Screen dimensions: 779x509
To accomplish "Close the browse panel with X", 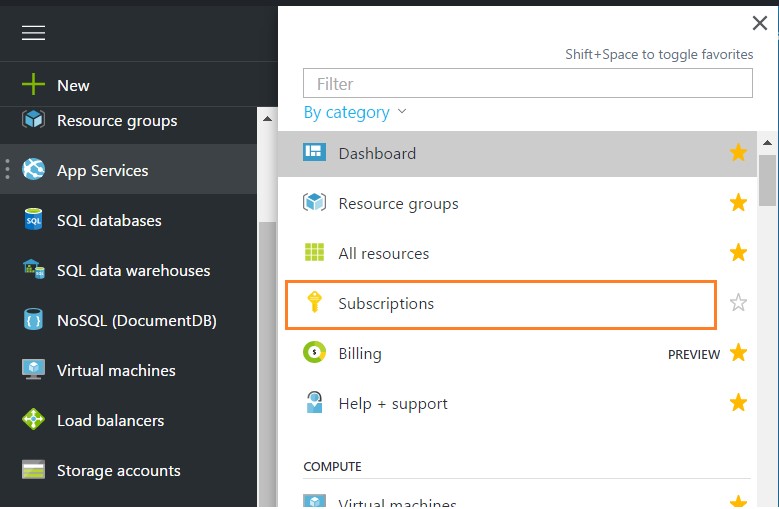I will pos(759,24).
